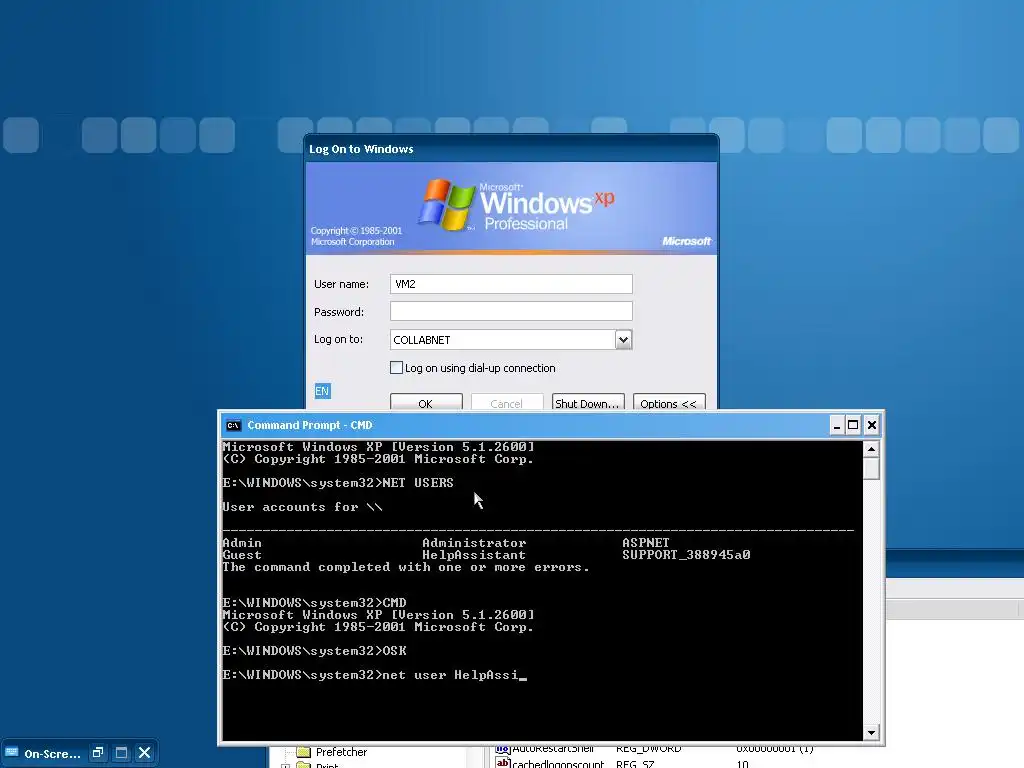Screen dimensions: 1024x768
Task: Click the On-Screen Keyboard icon in the minimized bar
Action: [x=12, y=752]
